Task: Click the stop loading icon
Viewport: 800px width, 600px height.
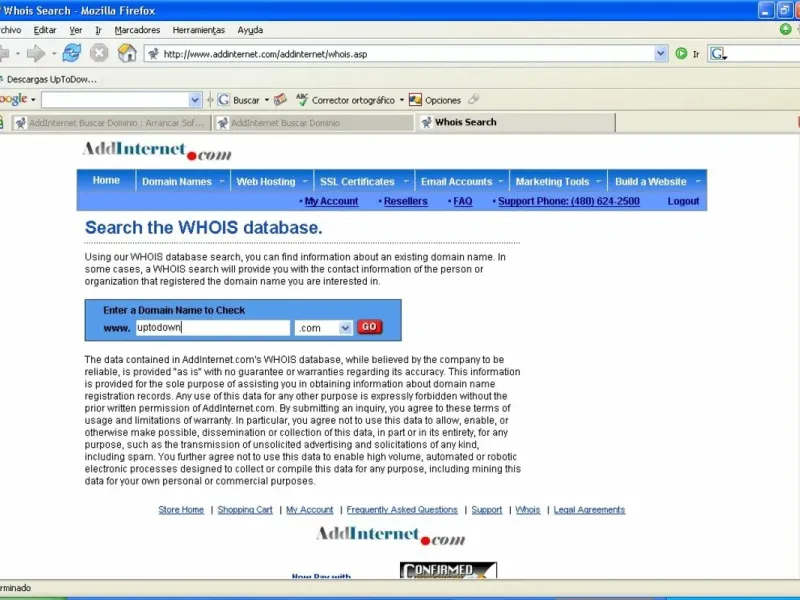Action: tap(99, 53)
